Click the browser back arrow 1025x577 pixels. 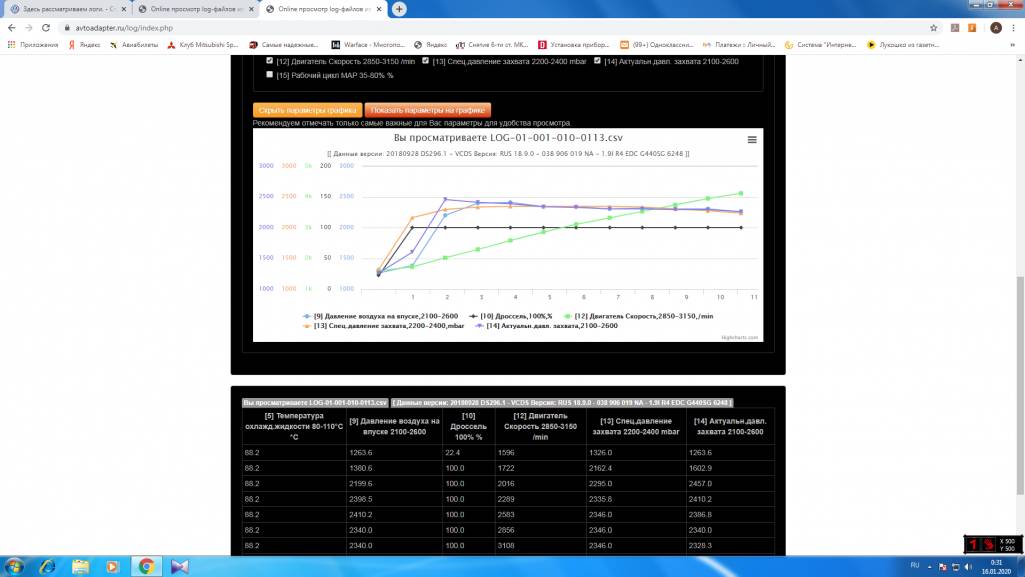(10, 28)
